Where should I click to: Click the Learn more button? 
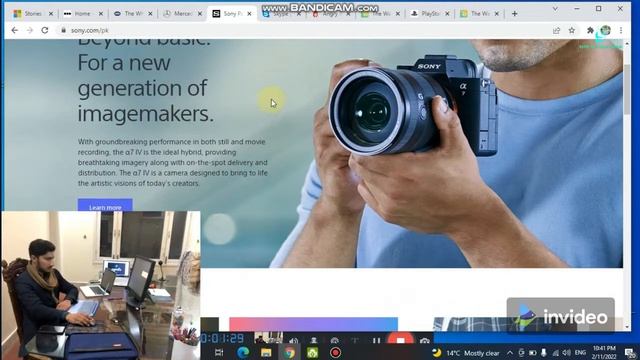point(105,205)
